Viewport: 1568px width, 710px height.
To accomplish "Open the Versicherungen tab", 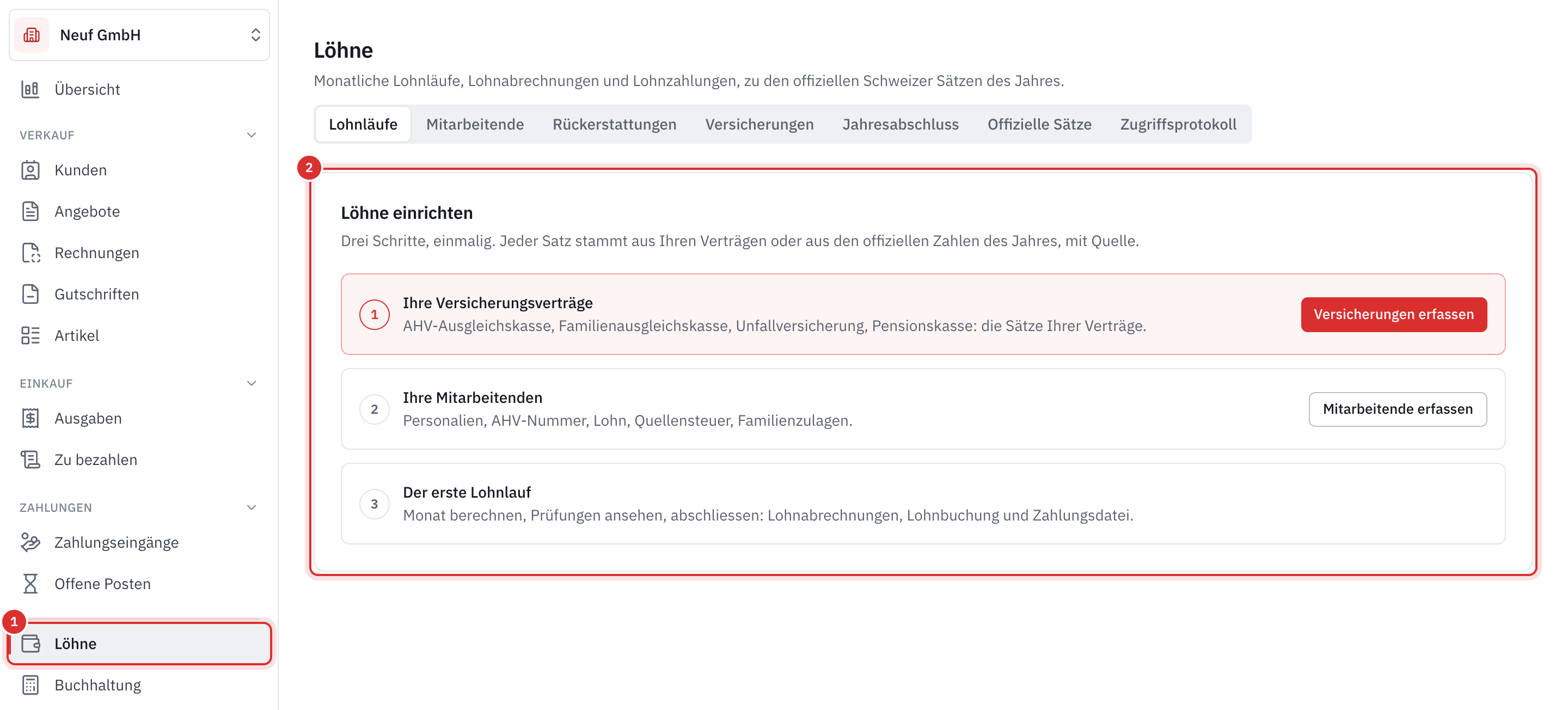I will [759, 124].
